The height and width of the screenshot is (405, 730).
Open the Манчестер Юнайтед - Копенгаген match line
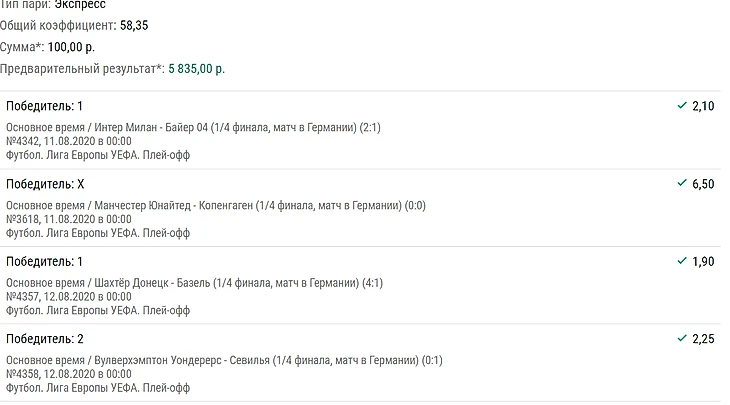[x=204, y=205]
